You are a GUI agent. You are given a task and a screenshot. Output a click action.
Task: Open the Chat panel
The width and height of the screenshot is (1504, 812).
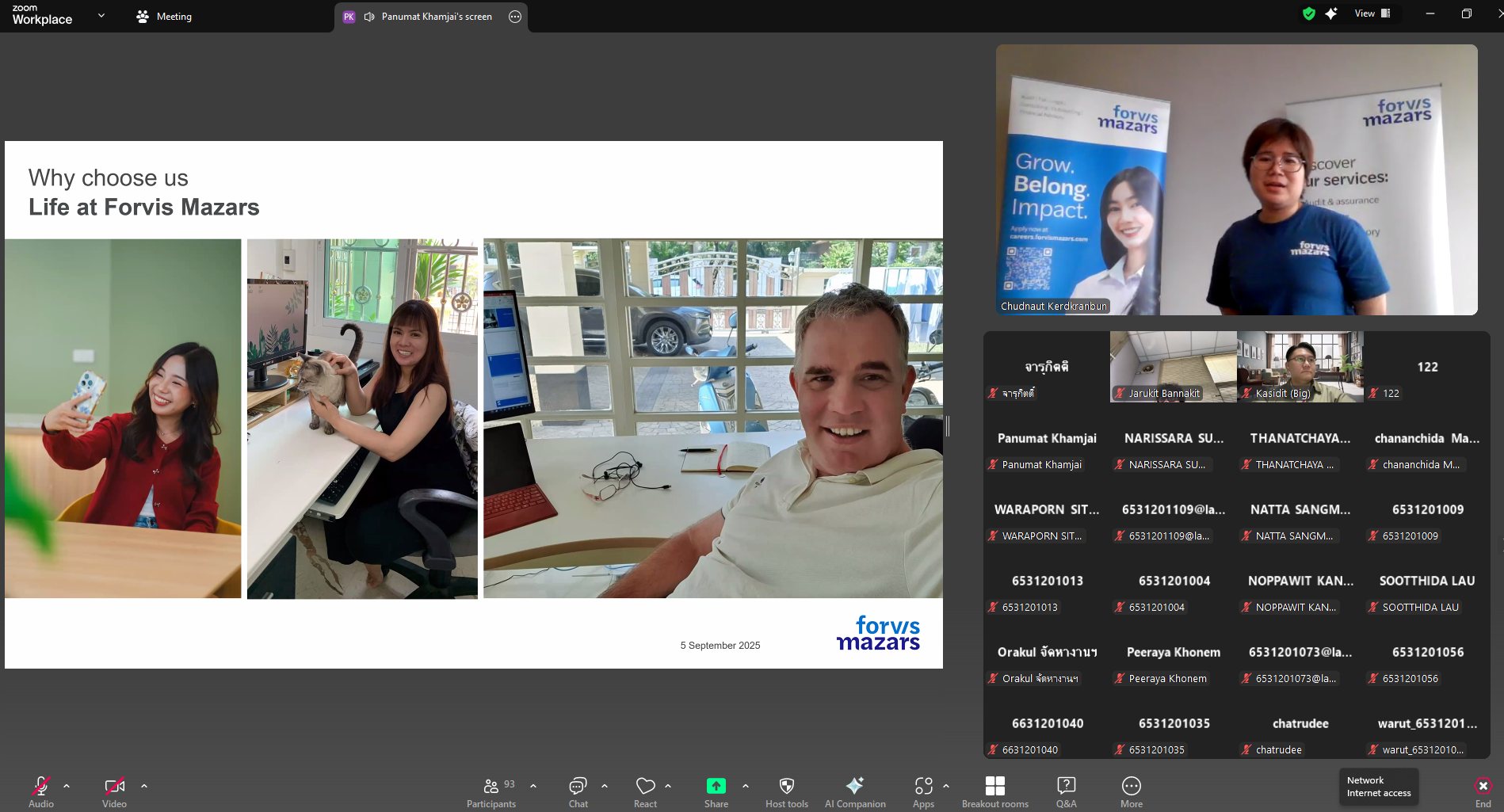pos(578,791)
